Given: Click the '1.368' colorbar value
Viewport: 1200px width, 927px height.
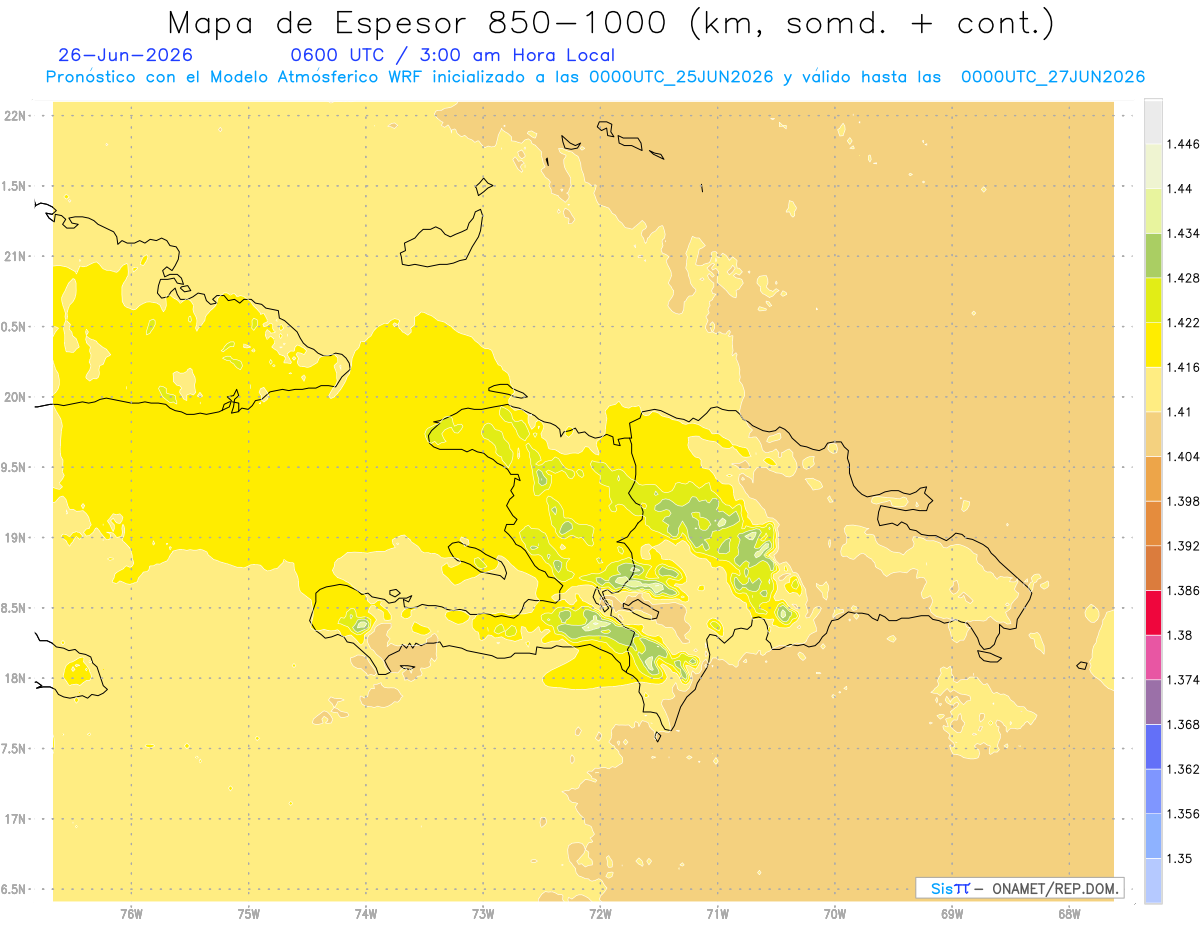Looking at the screenshot, I should 1184,725.
